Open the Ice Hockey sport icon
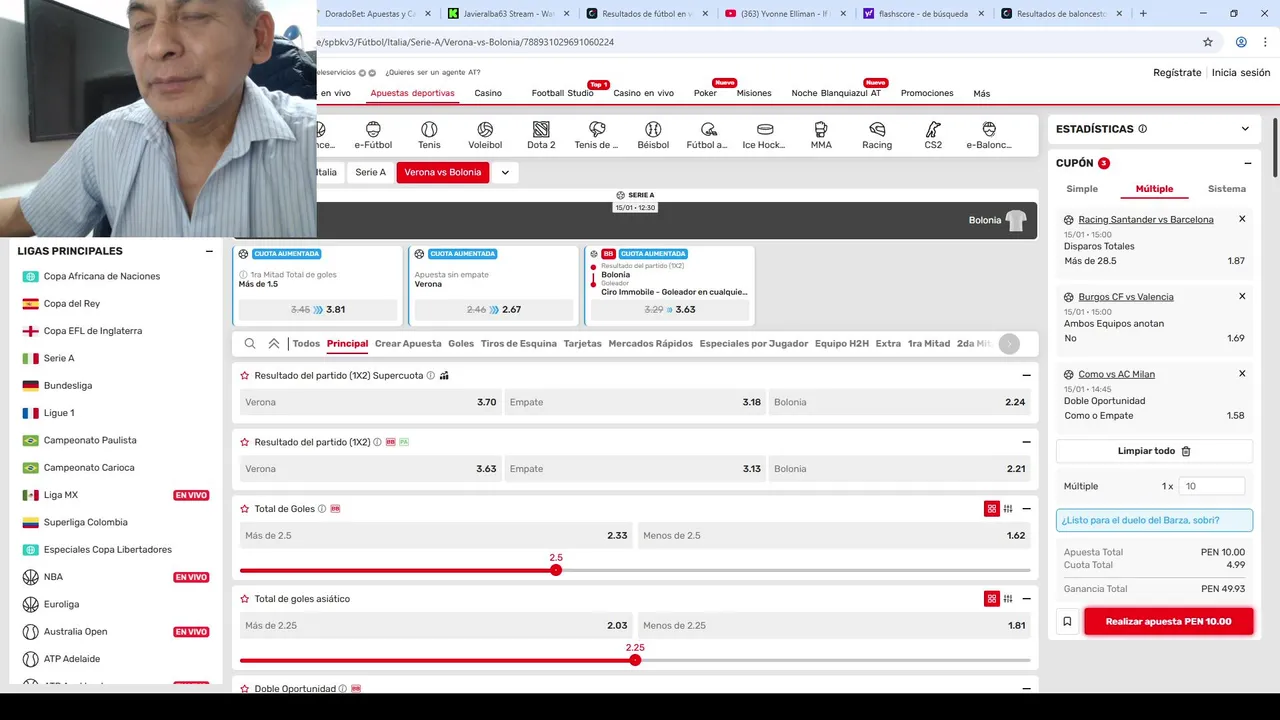Image resolution: width=1280 pixels, height=720 pixels. pyautogui.click(x=765, y=135)
